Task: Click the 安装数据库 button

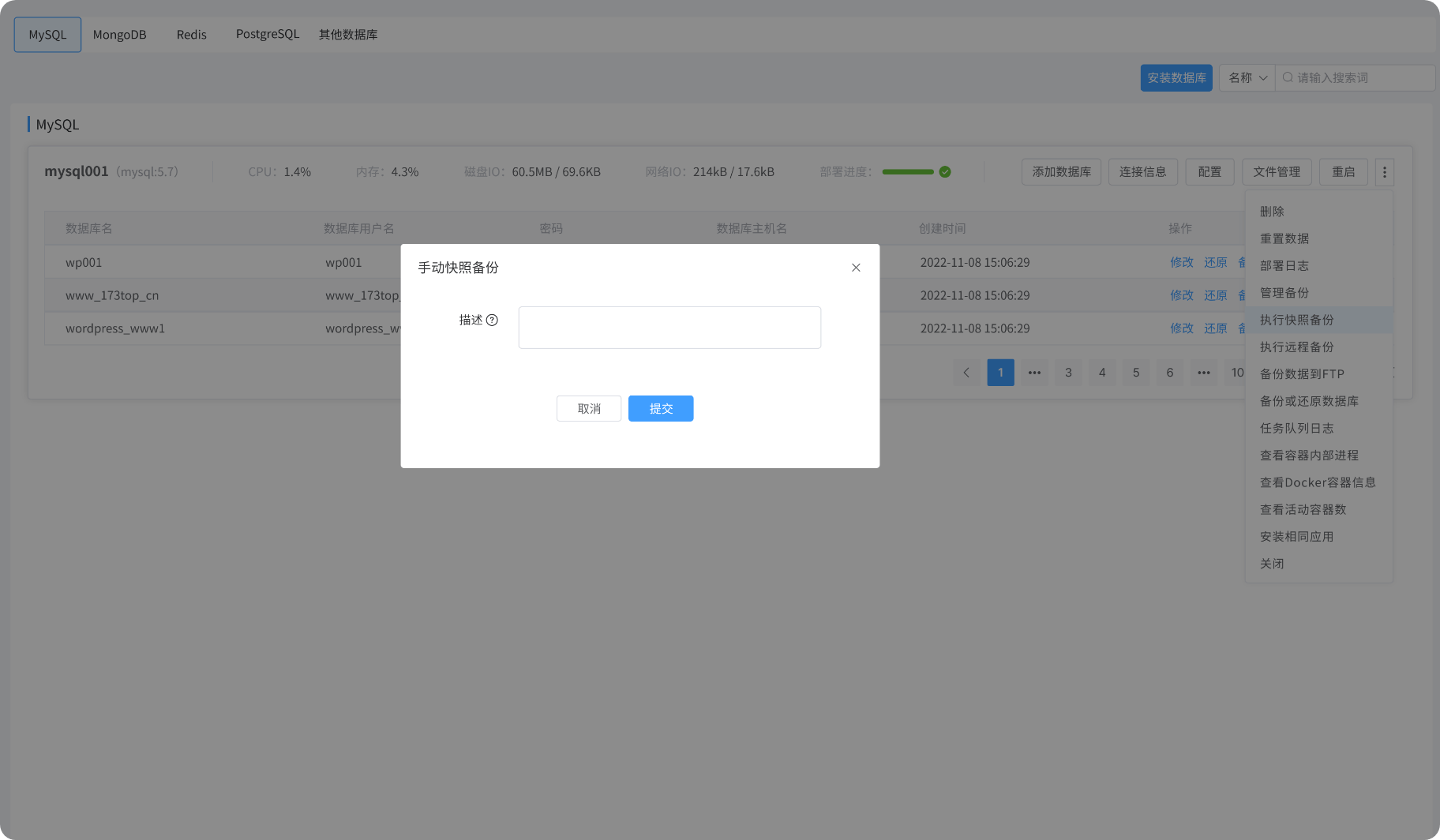Action: point(1176,78)
